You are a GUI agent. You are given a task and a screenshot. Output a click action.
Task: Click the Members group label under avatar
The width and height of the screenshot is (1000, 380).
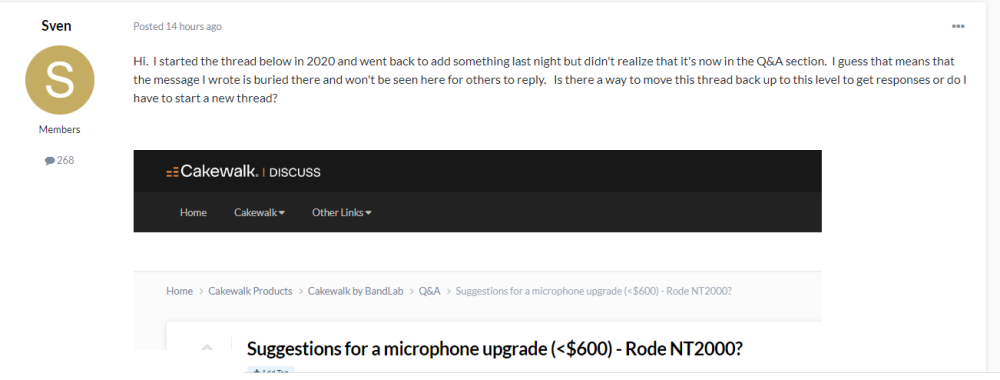point(59,129)
